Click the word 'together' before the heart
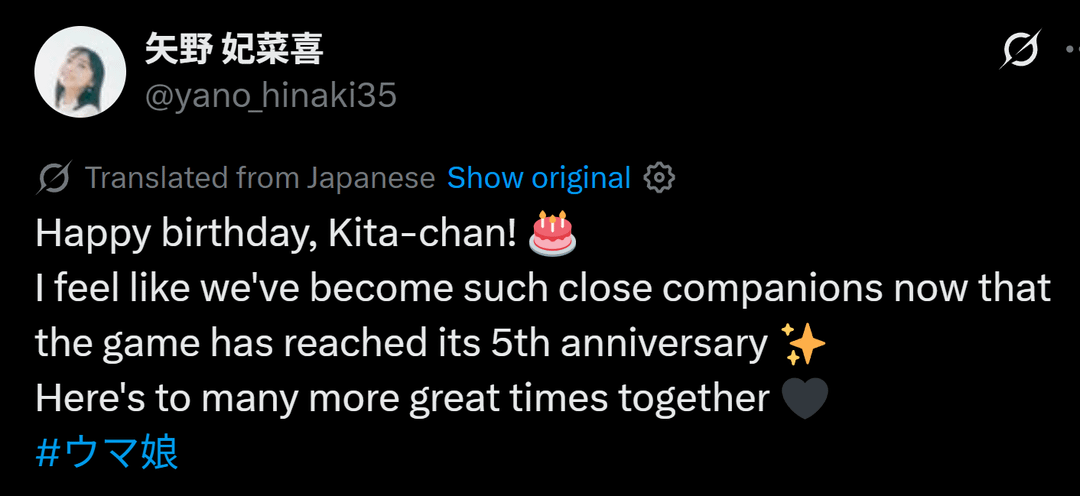This screenshot has height=496, width=1080. pos(694,399)
